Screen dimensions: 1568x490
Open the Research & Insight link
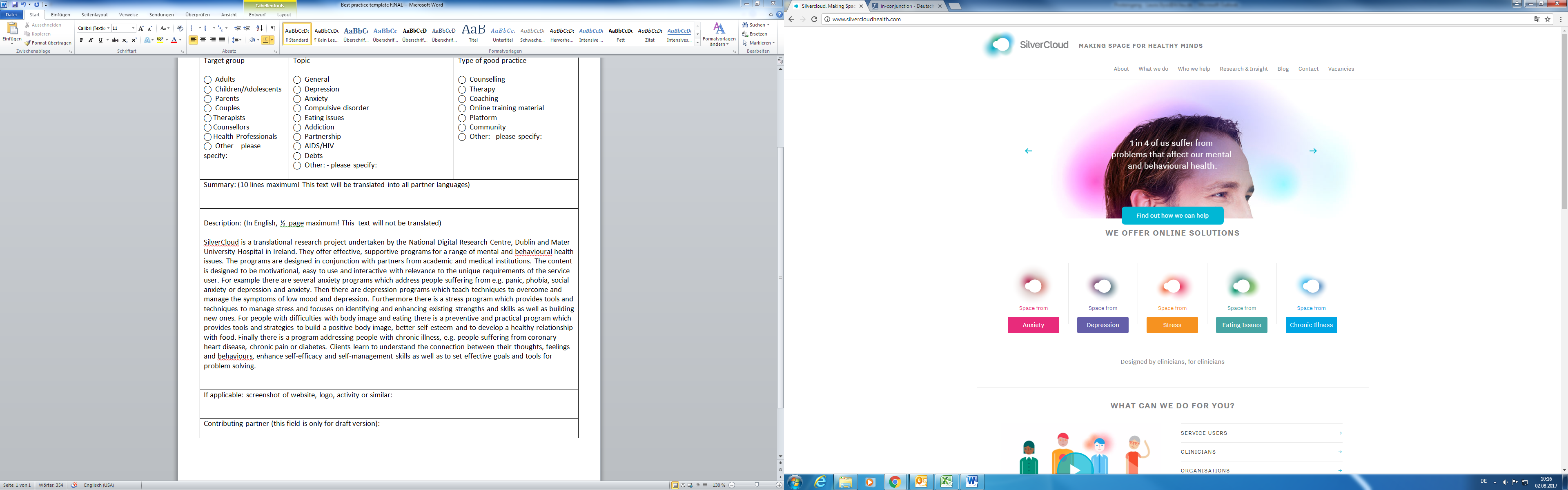pyautogui.click(x=1243, y=69)
